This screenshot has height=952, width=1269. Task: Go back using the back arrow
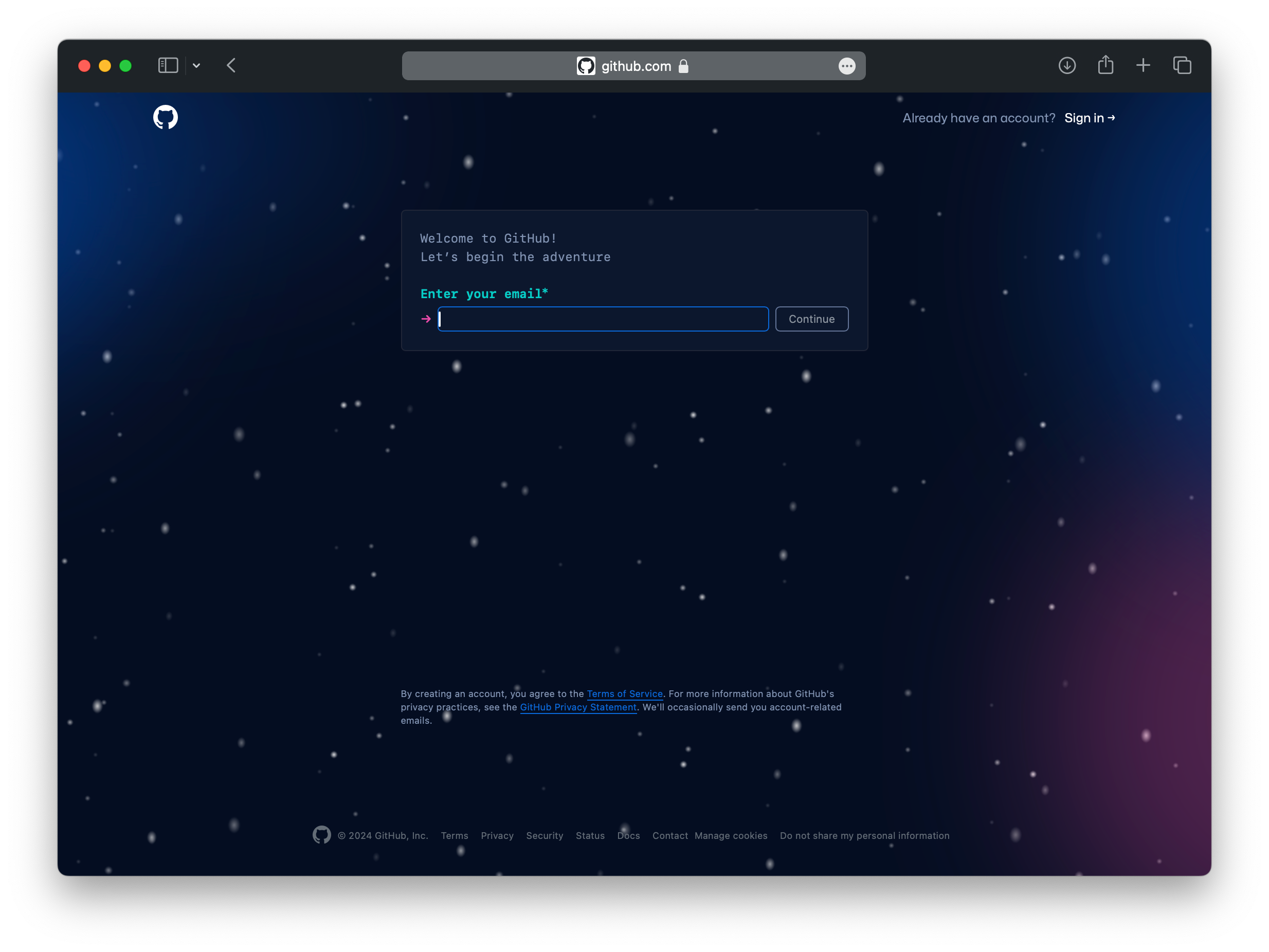click(231, 65)
